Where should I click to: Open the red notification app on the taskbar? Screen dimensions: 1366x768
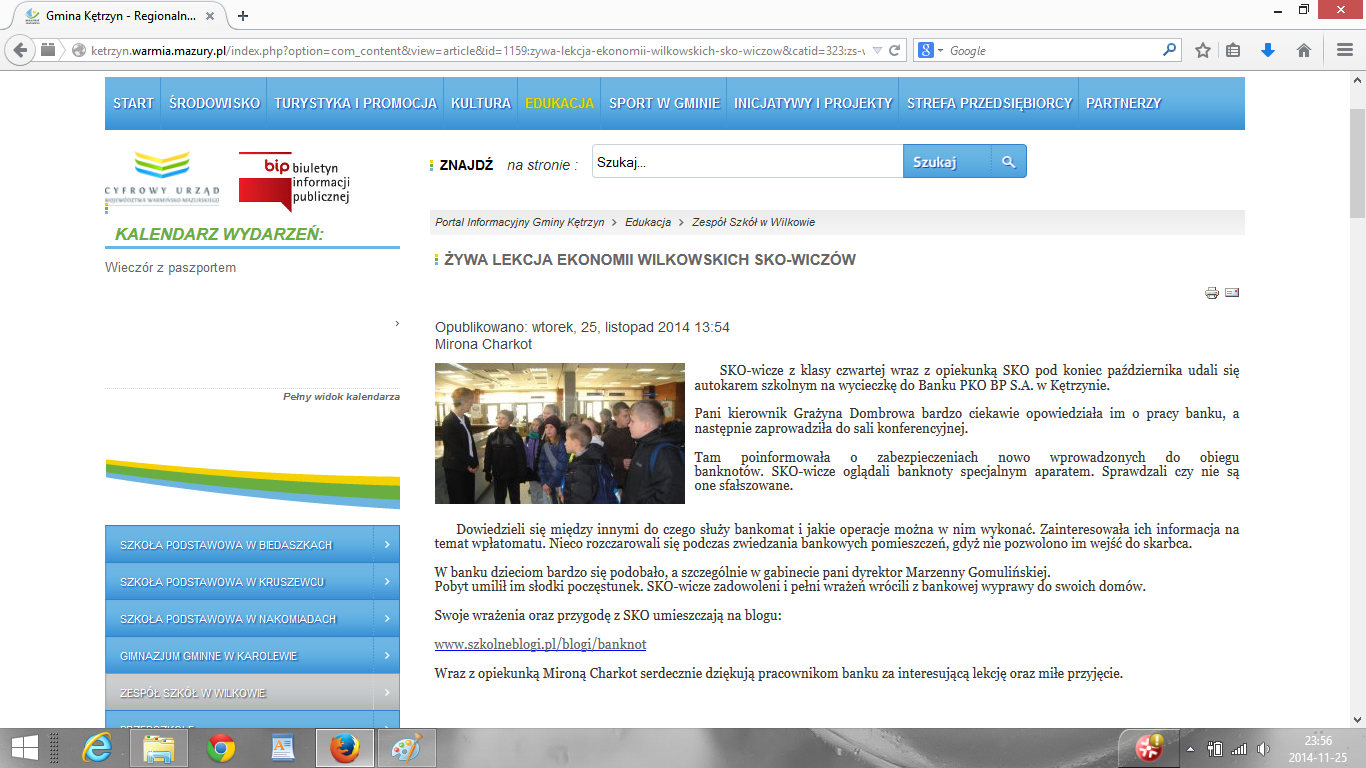pos(1149,748)
